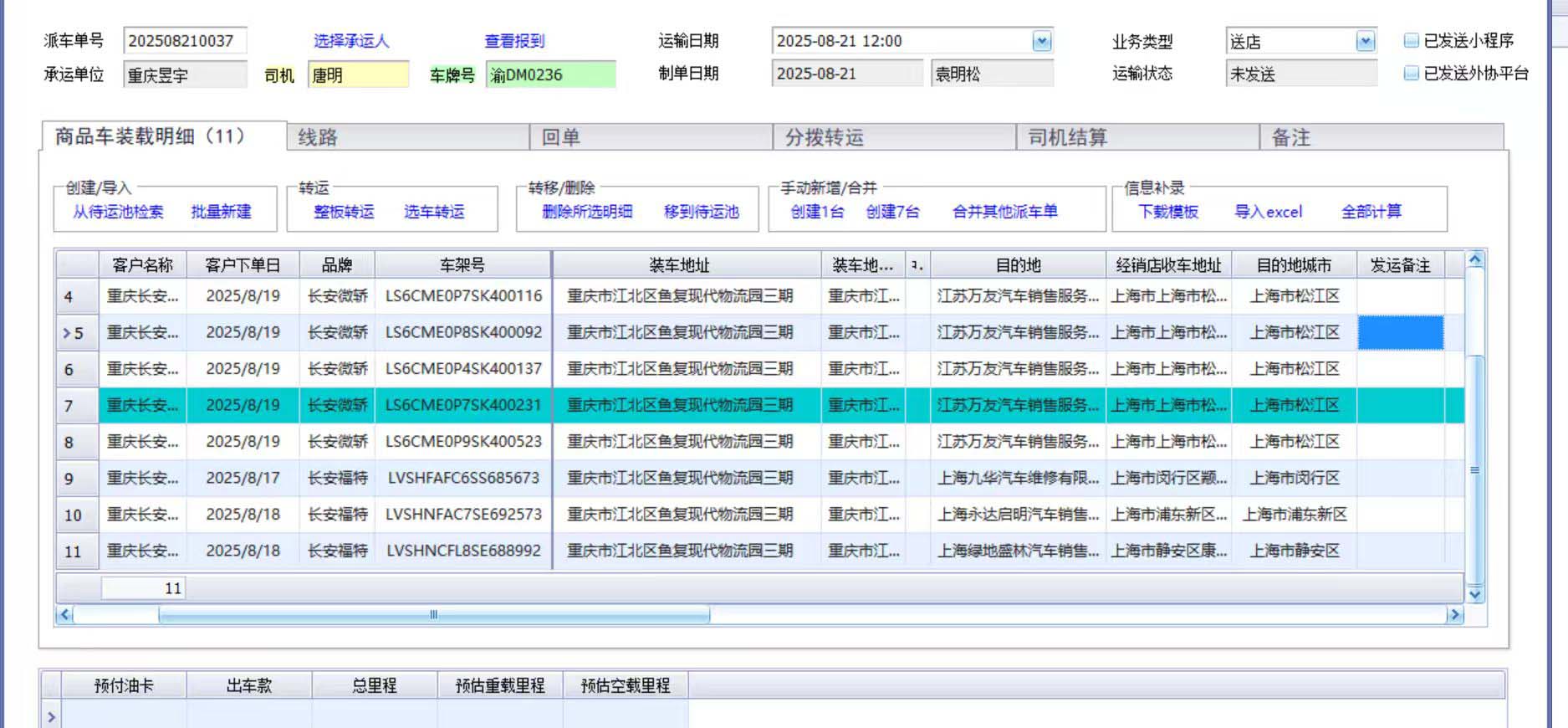Click the 司机 input field
This screenshot has width=1568, height=728.
click(358, 75)
